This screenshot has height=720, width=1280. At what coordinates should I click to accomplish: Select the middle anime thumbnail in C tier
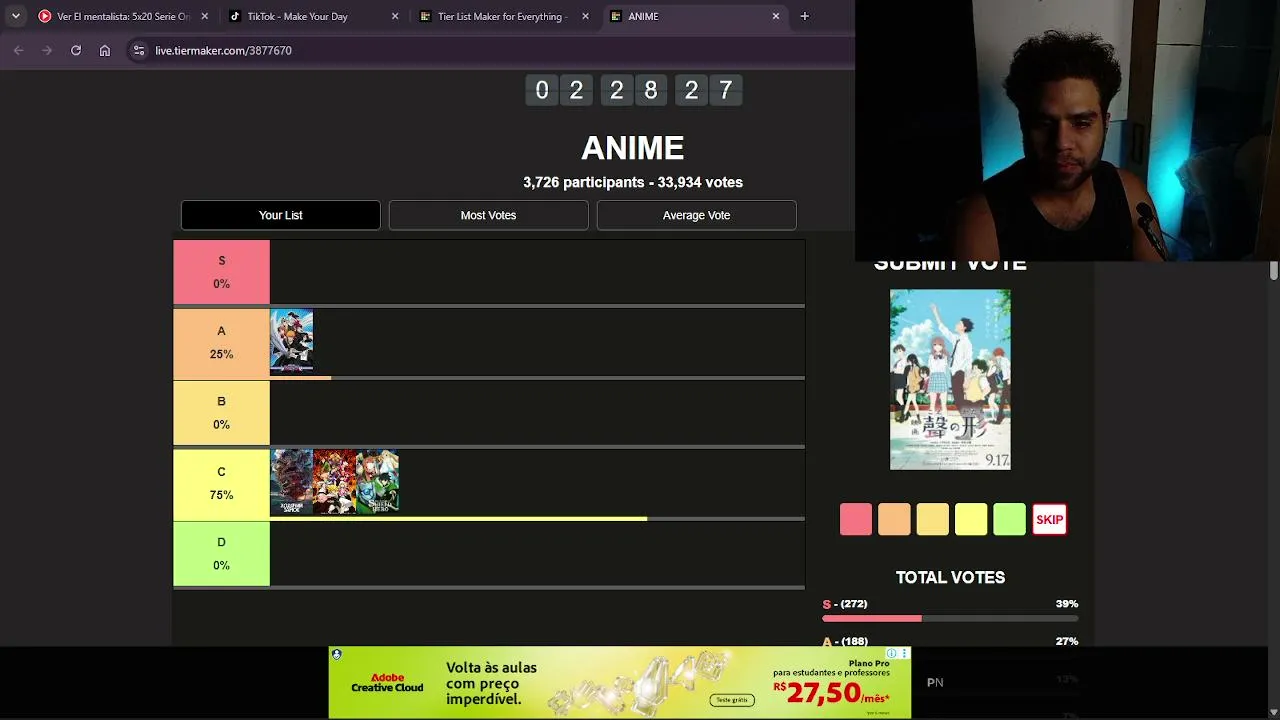pos(335,482)
